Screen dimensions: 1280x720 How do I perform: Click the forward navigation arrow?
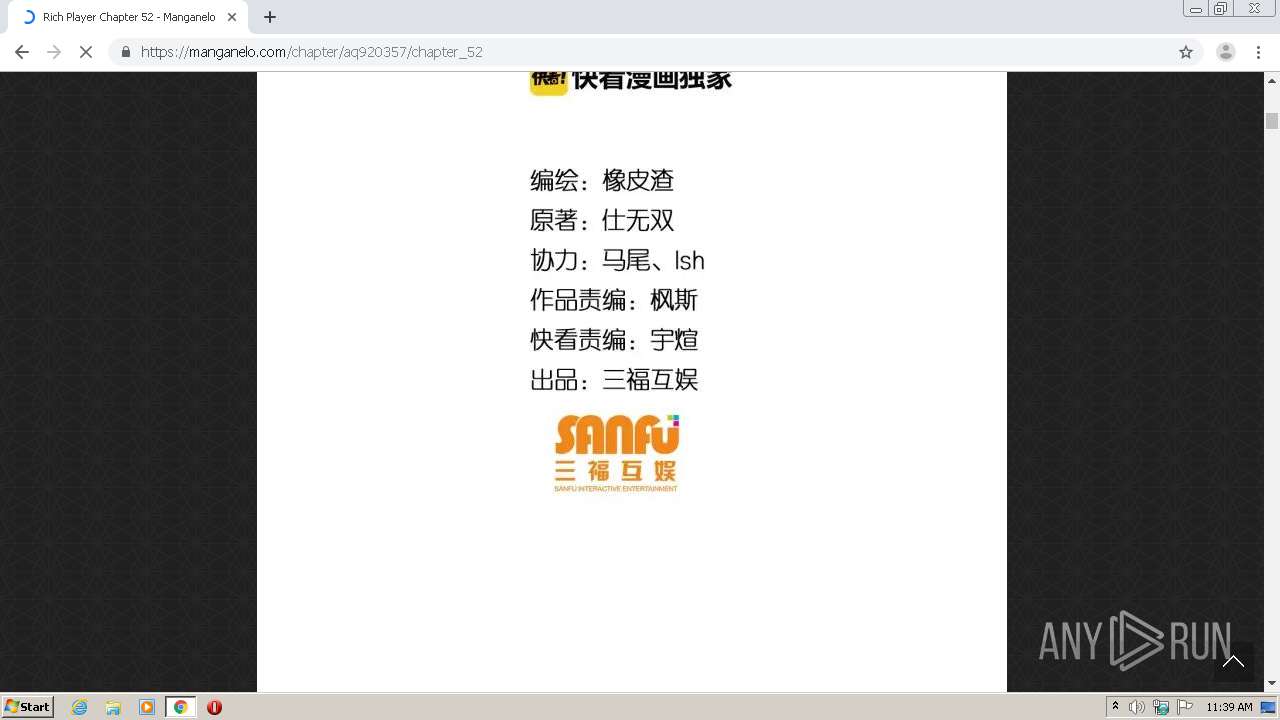click(x=54, y=52)
